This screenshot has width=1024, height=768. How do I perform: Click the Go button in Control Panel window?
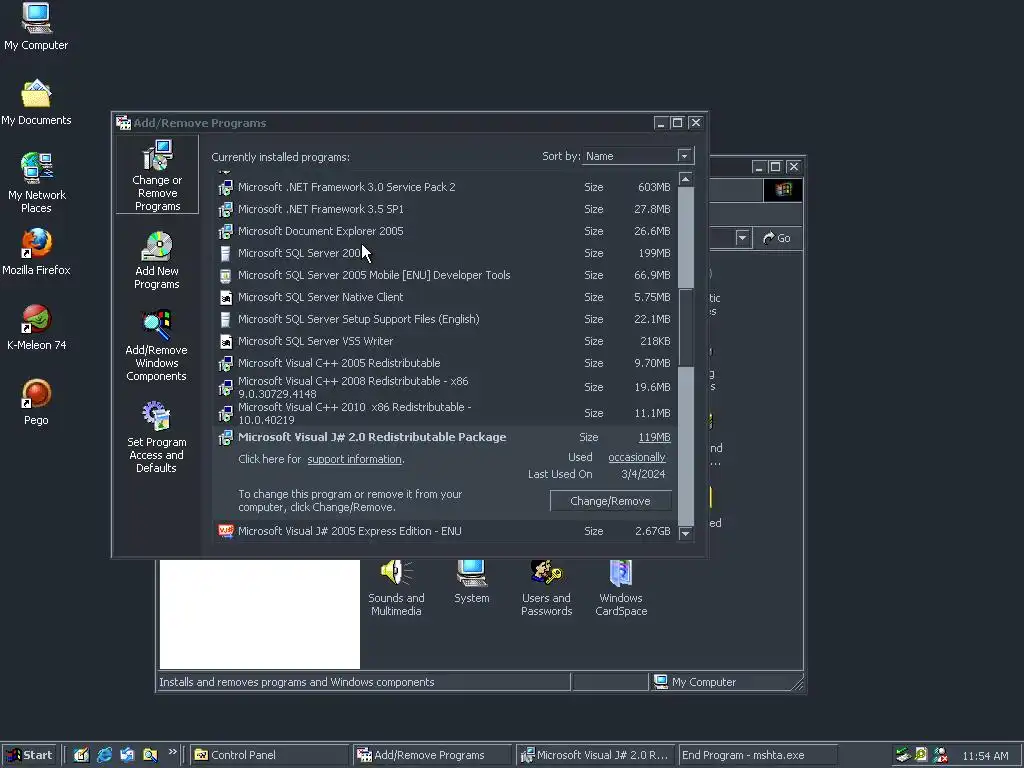coord(777,238)
